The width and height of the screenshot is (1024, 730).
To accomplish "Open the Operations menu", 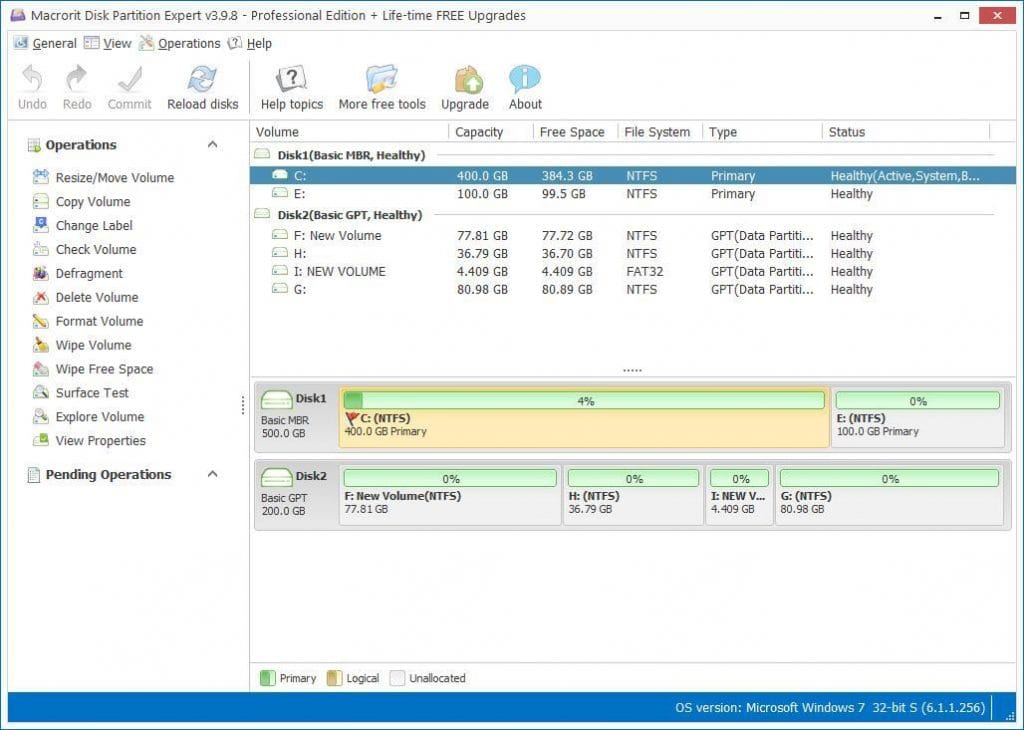I will click(x=188, y=43).
